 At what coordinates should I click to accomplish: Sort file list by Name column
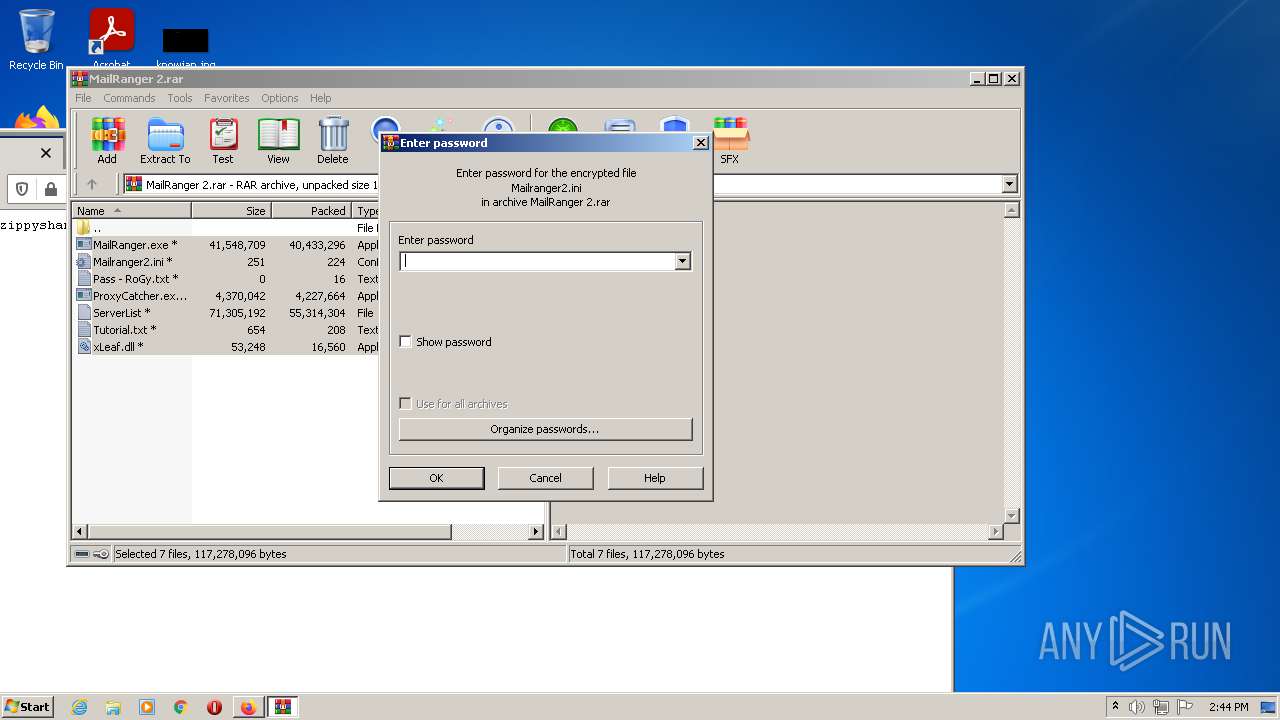[132, 211]
